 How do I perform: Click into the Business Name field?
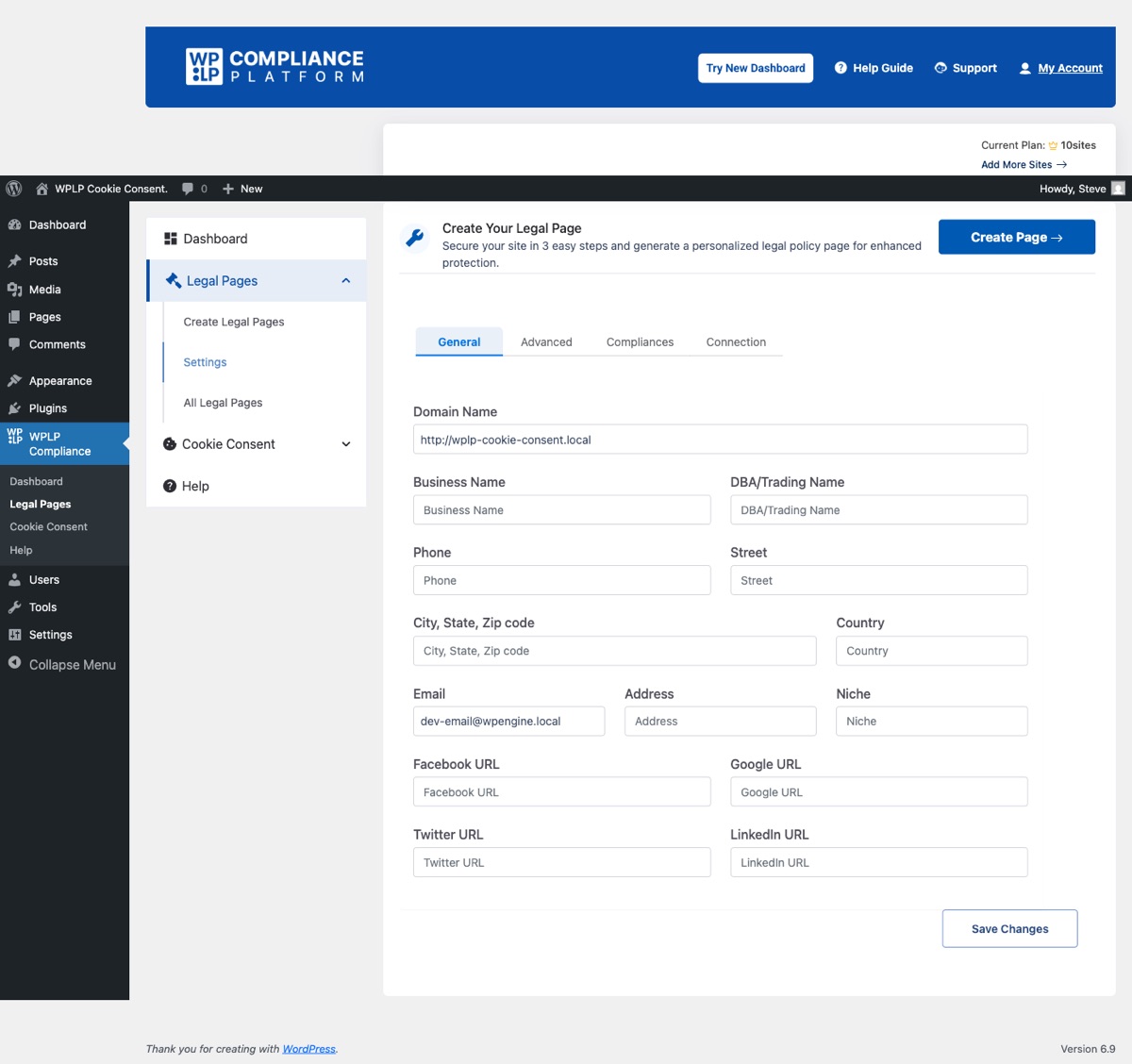click(x=561, y=510)
